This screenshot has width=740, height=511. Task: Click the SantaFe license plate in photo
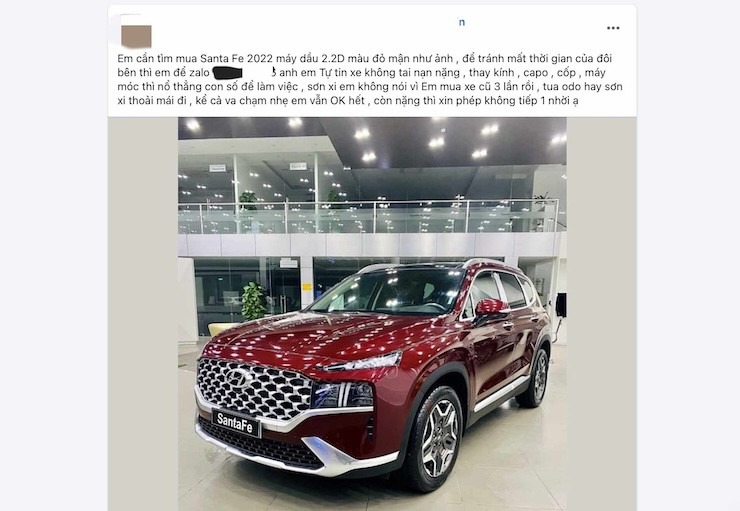235,423
